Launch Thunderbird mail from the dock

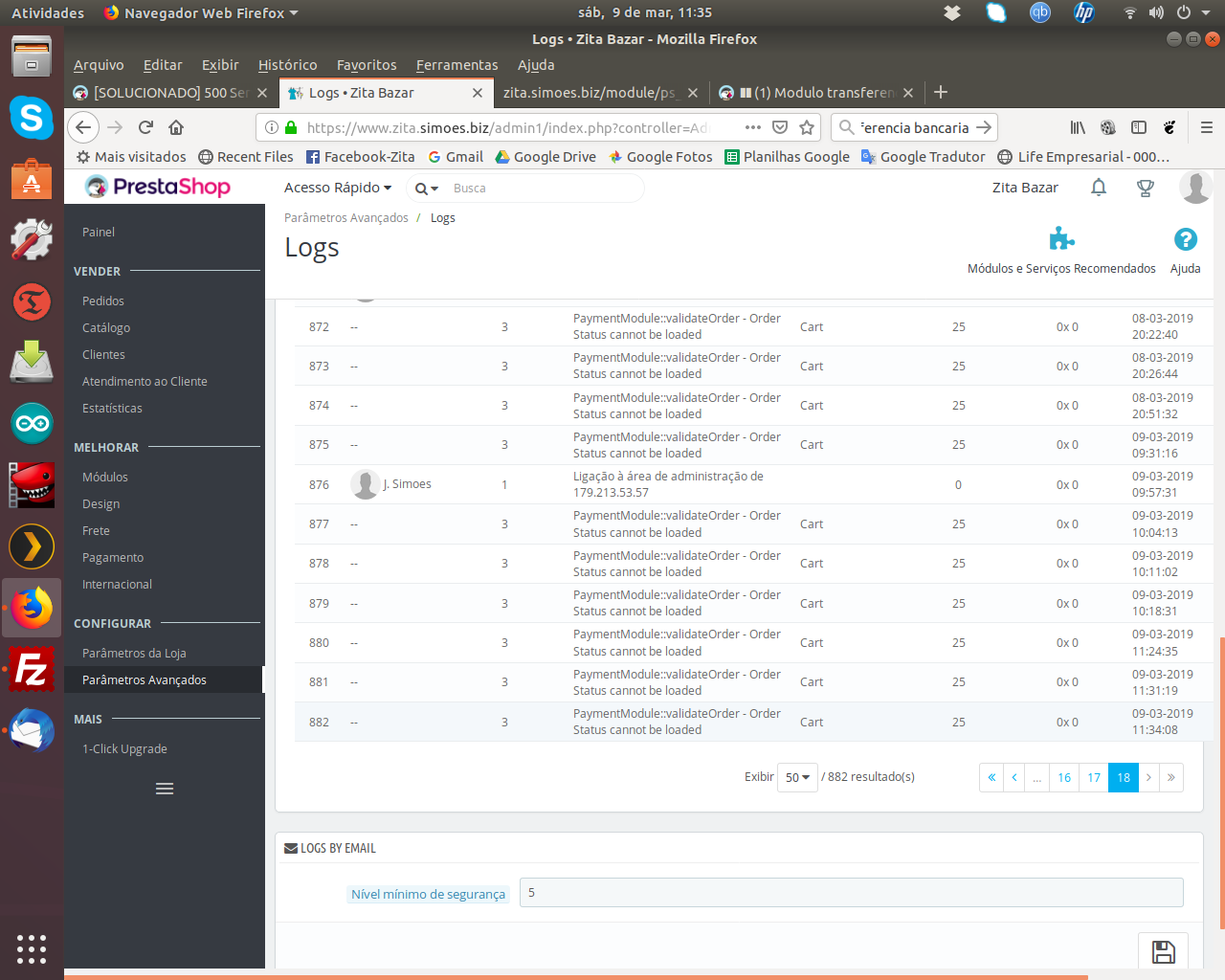(x=32, y=731)
